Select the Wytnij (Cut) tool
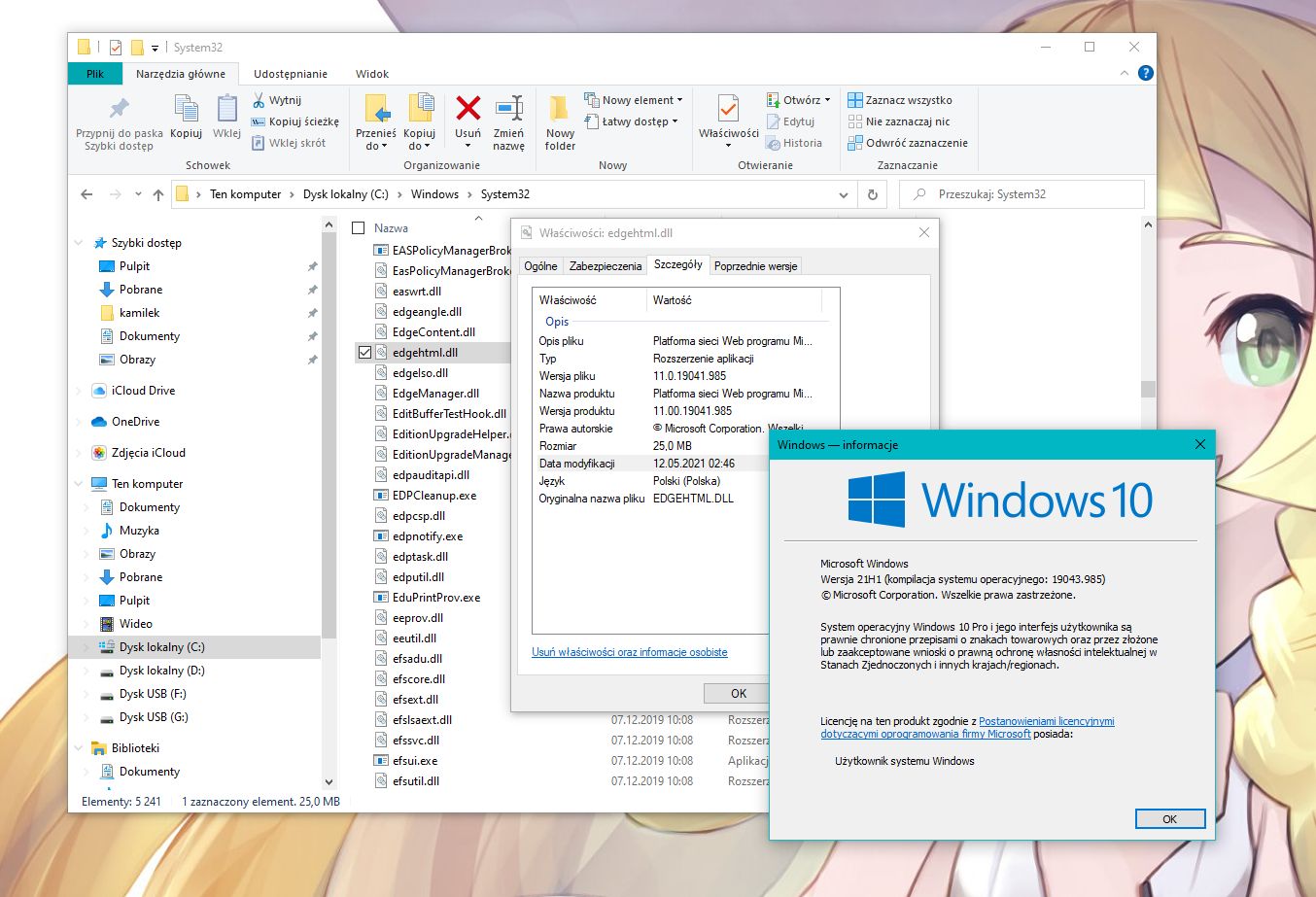The width and height of the screenshot is (1316, 897). [279, 99]
